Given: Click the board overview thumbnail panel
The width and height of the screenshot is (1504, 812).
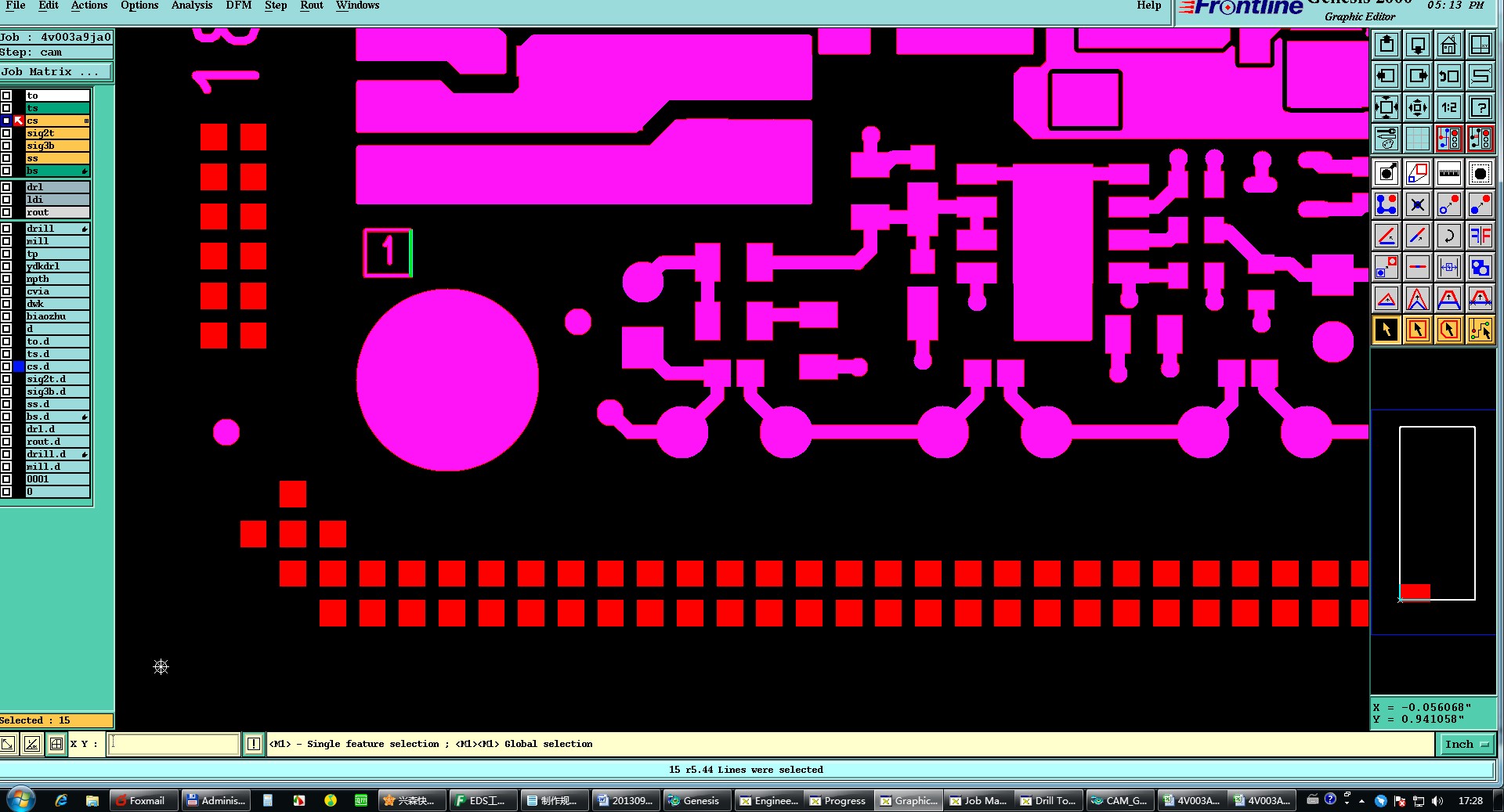Looking at the screenshot, I should coord(1433,521).
